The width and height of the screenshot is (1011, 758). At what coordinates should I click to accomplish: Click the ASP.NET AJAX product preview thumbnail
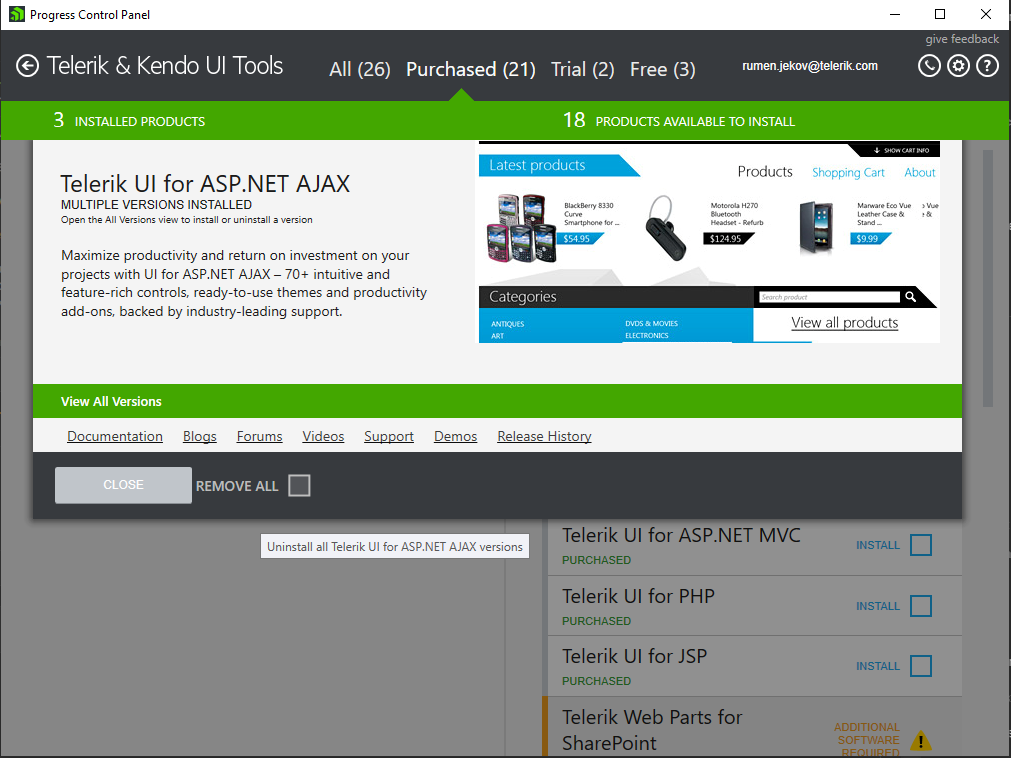709,242
